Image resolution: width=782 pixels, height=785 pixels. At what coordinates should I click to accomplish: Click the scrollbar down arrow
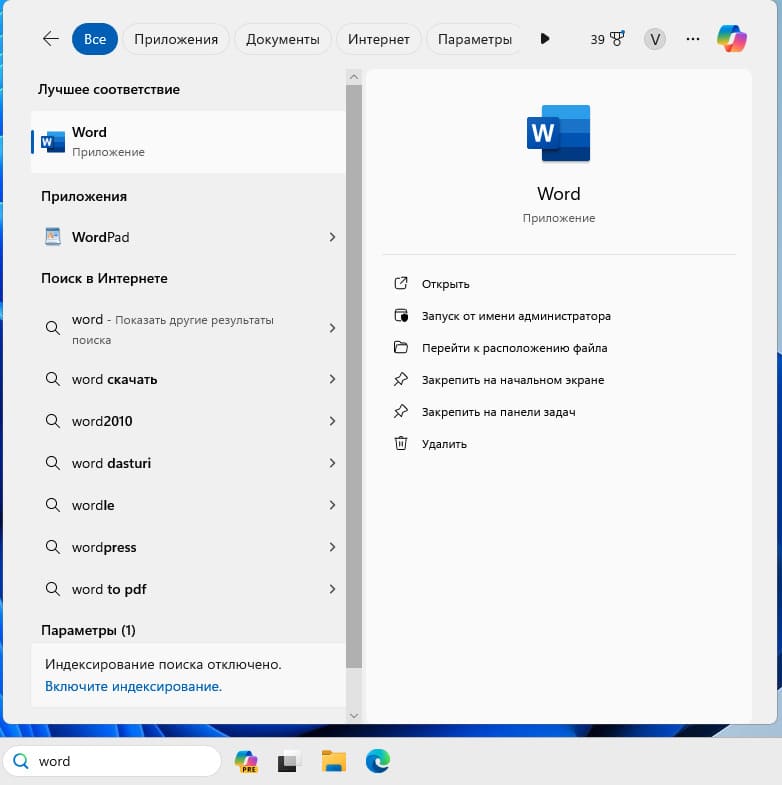(354, 716)
